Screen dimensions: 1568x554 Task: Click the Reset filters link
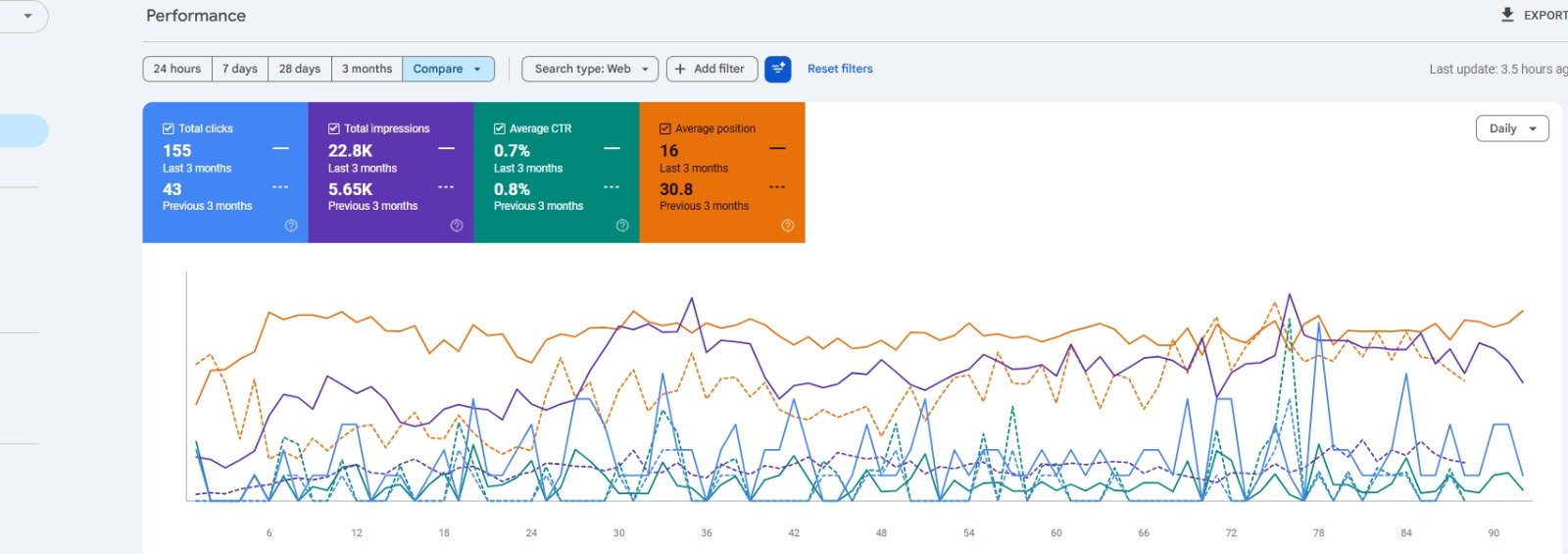pos(840,69)
